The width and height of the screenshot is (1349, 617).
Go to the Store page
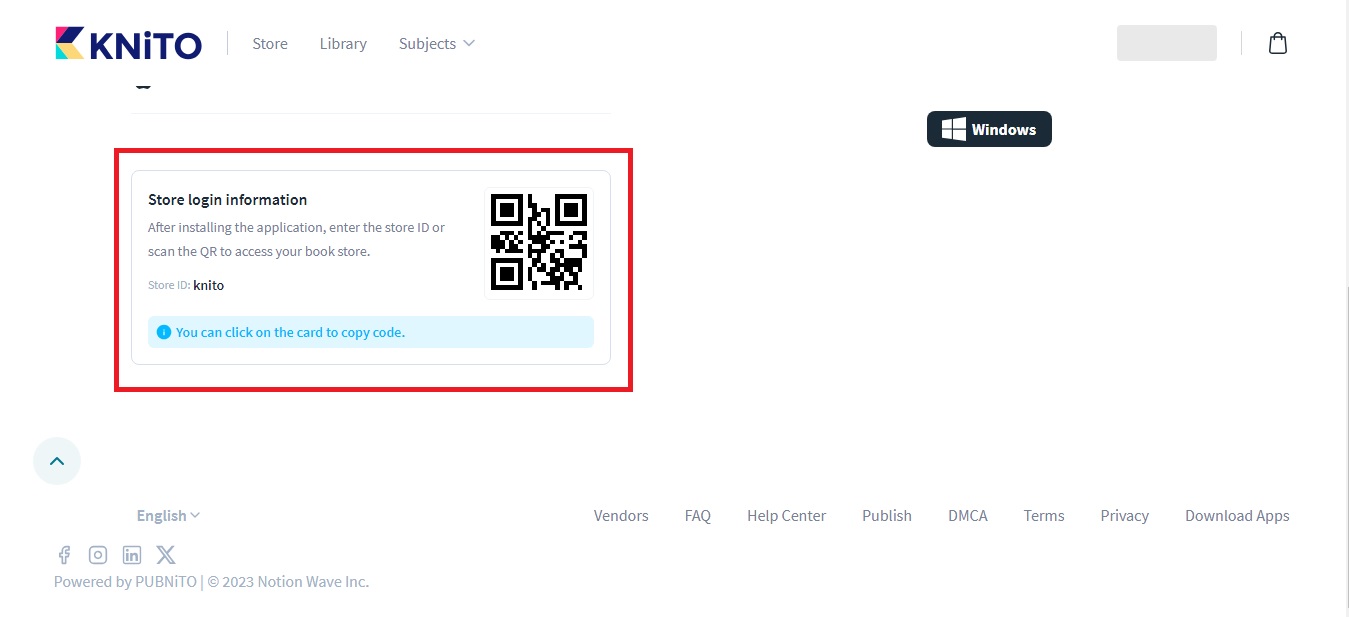click(270, 43)
